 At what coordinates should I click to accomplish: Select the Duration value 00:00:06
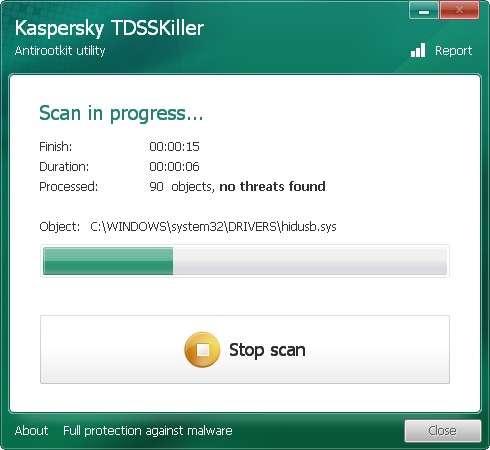point(174,167)
